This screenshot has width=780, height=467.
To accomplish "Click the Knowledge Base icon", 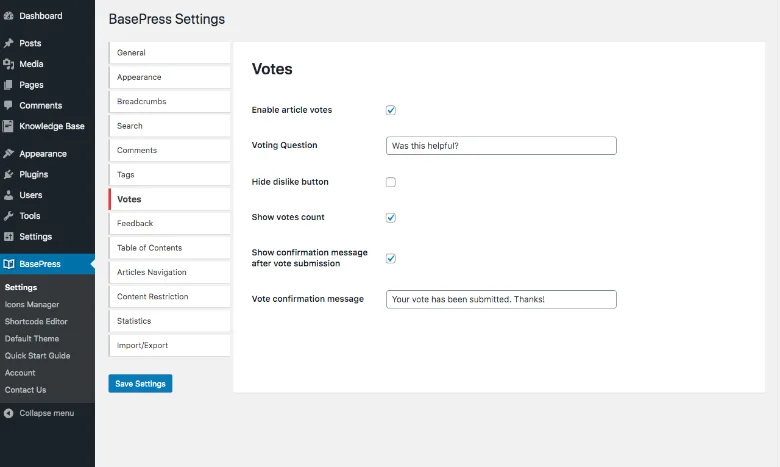I will tap(7, 126).
